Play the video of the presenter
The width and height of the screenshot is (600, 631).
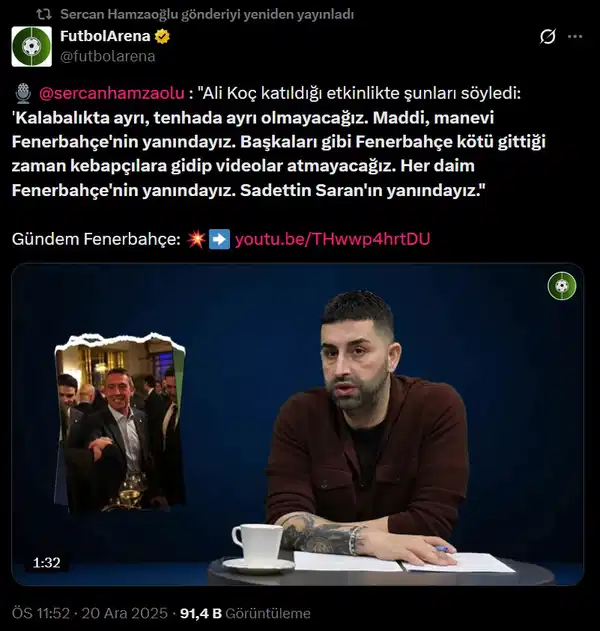click(297, 424)
